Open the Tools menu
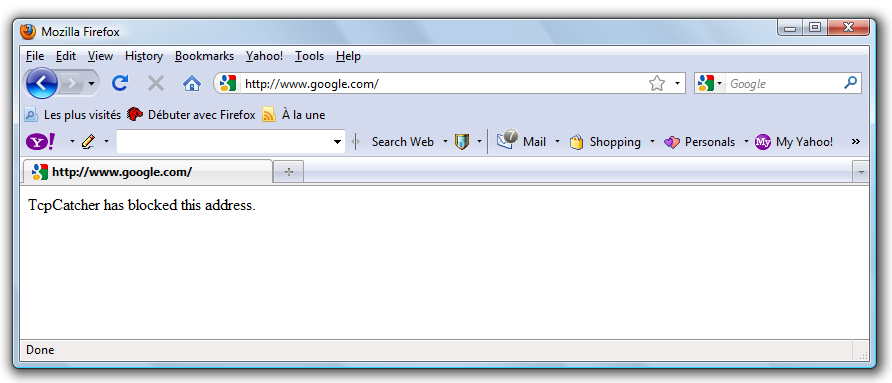 click(x=309, y=56)
